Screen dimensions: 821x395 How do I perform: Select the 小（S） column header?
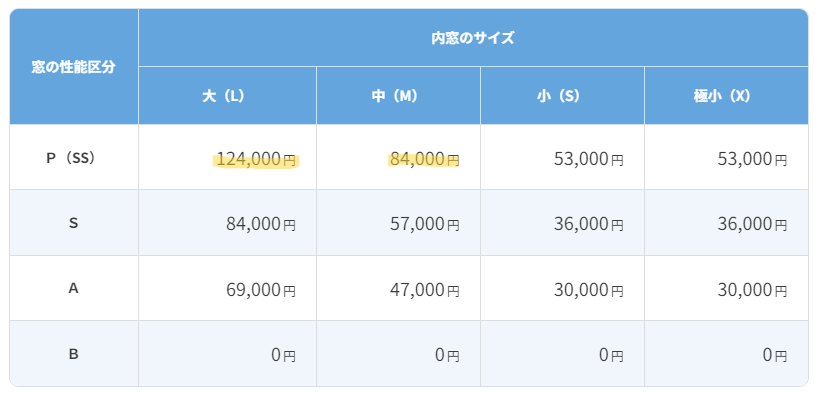click(562, 96)
